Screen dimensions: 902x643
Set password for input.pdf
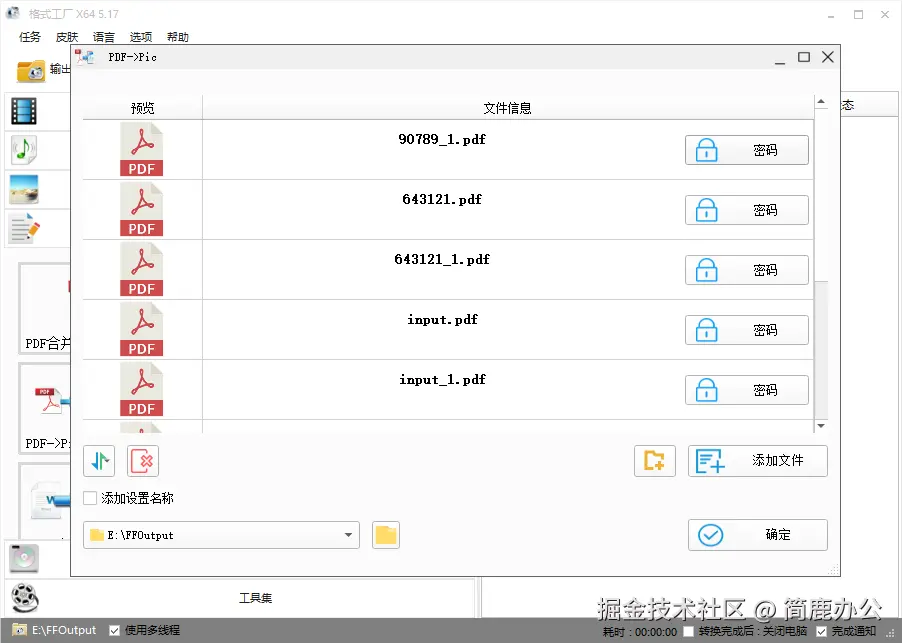746,329
